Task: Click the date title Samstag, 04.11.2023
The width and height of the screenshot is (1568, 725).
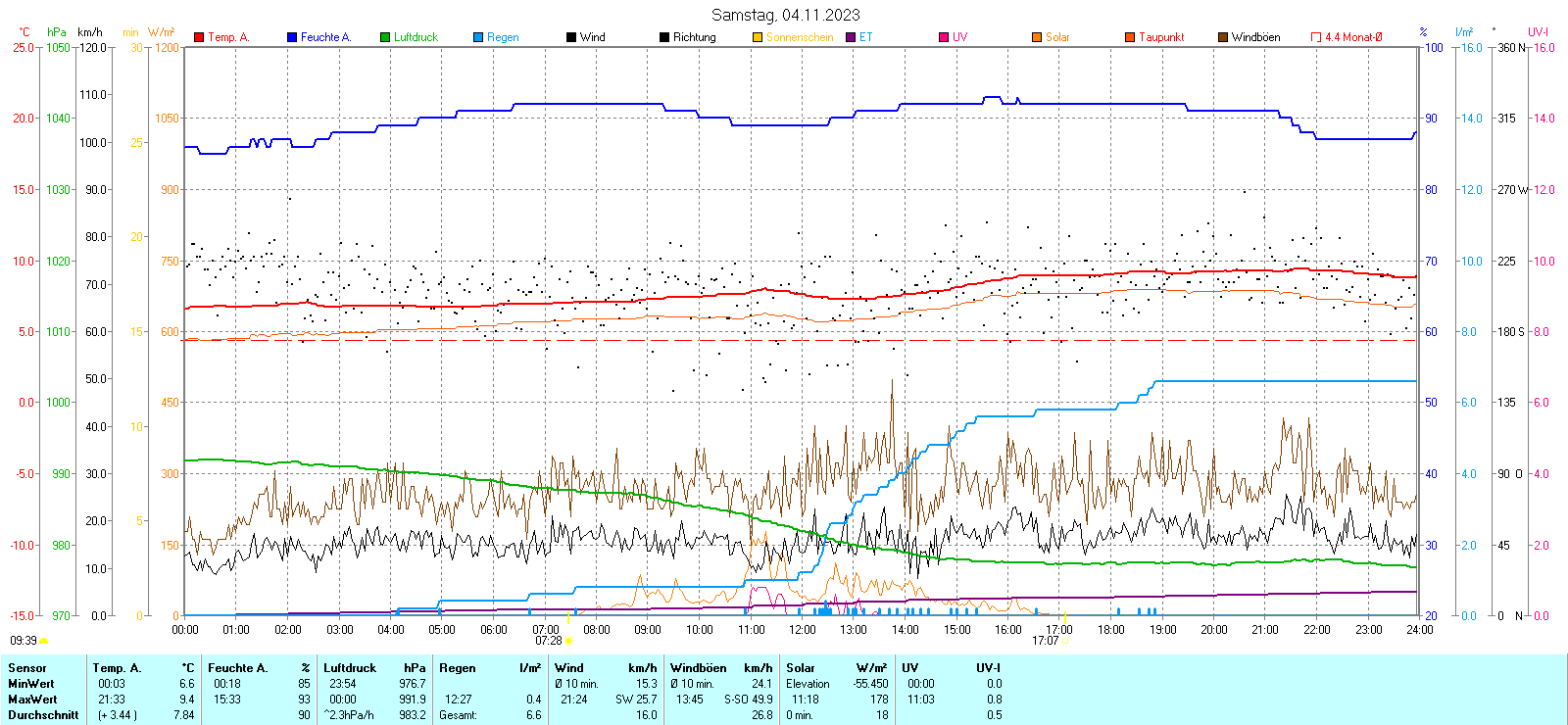Action: 785,15
